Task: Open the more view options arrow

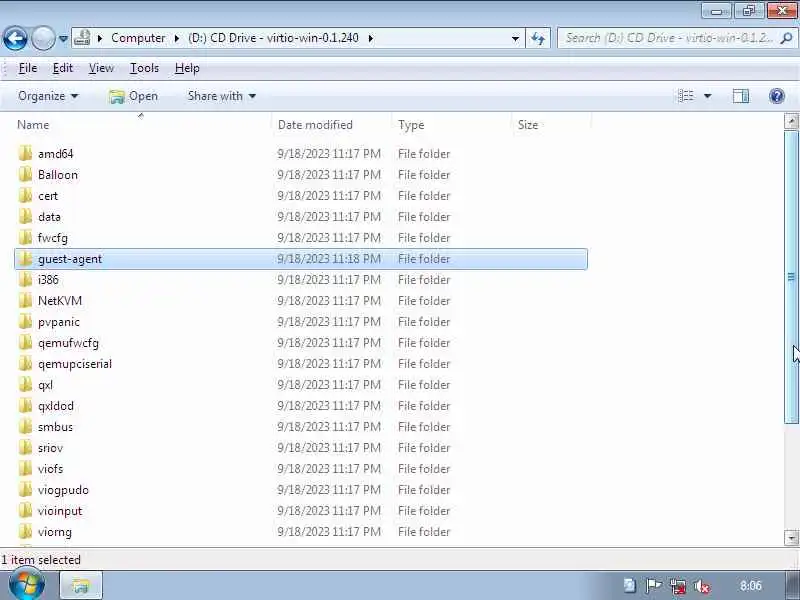Action: [x=708, y=96]
